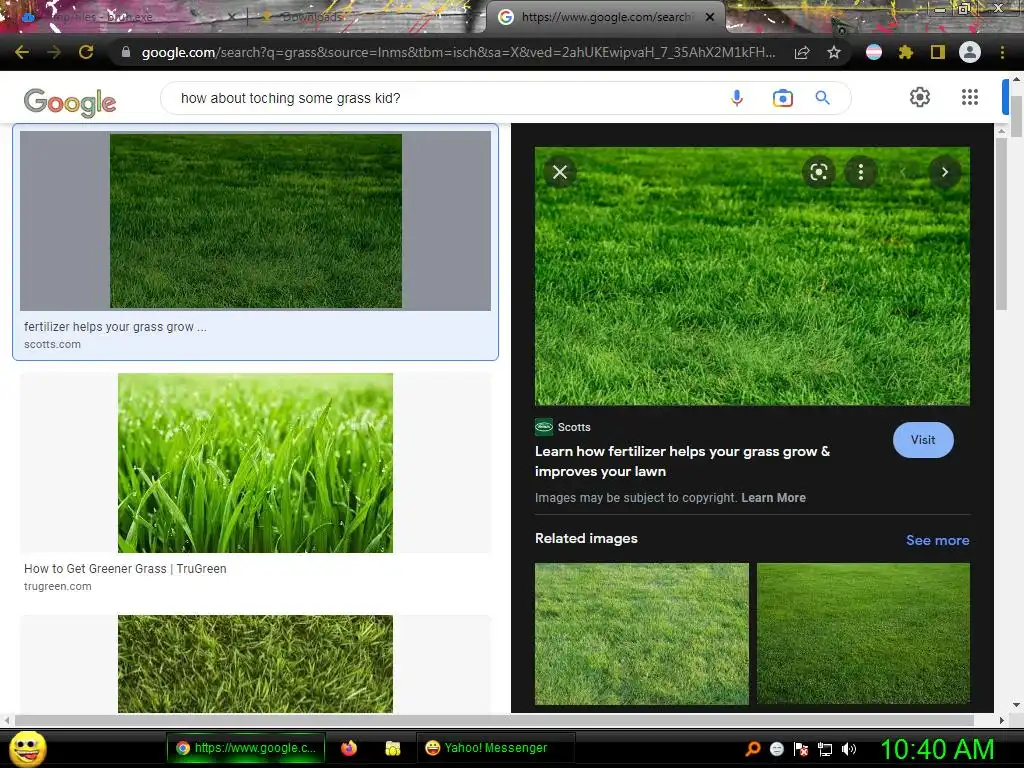Close the Google search tab
This screenshot has height=768, width=1024.
[710, 17]
